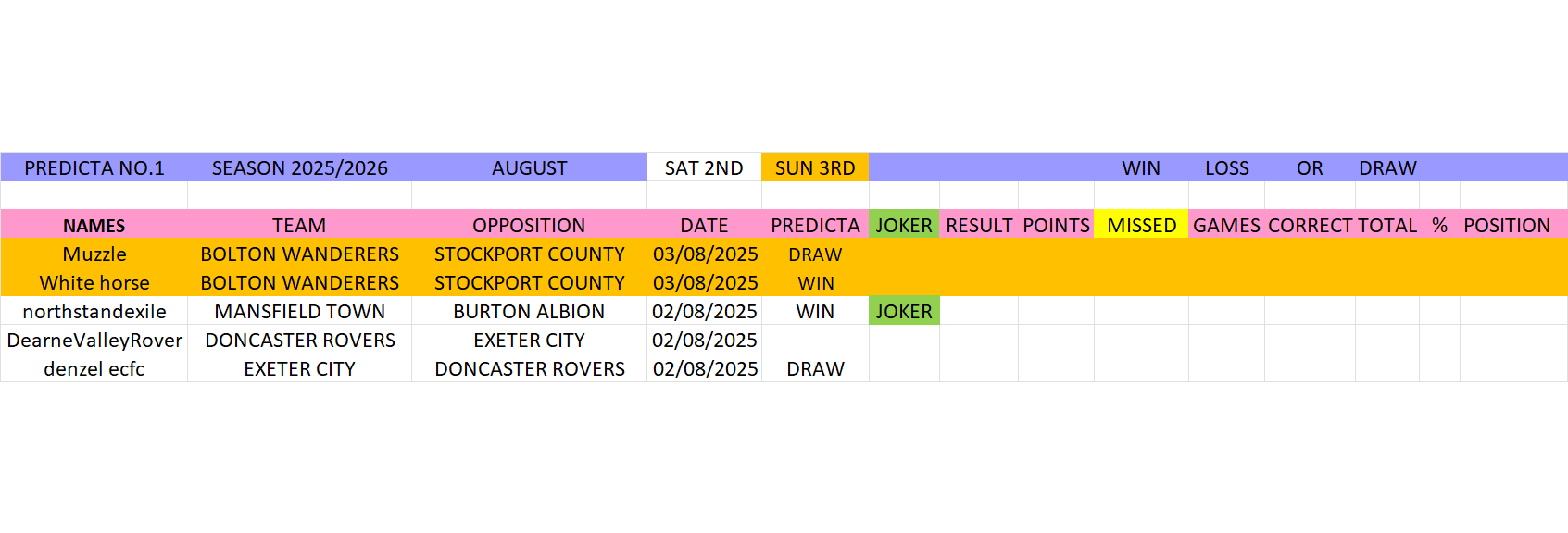Click the green JOKER header cell

tap(904, 225)
